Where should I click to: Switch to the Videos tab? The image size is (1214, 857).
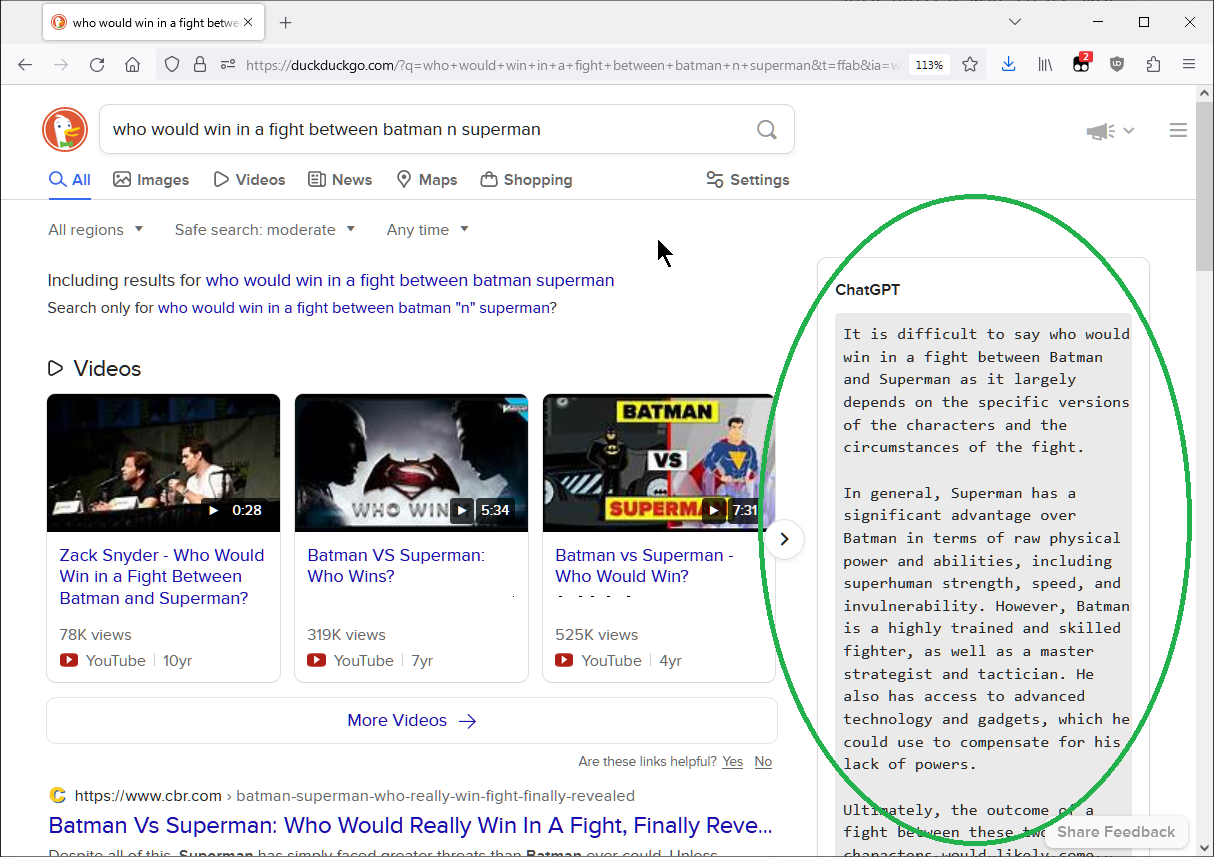click(249, 180)
